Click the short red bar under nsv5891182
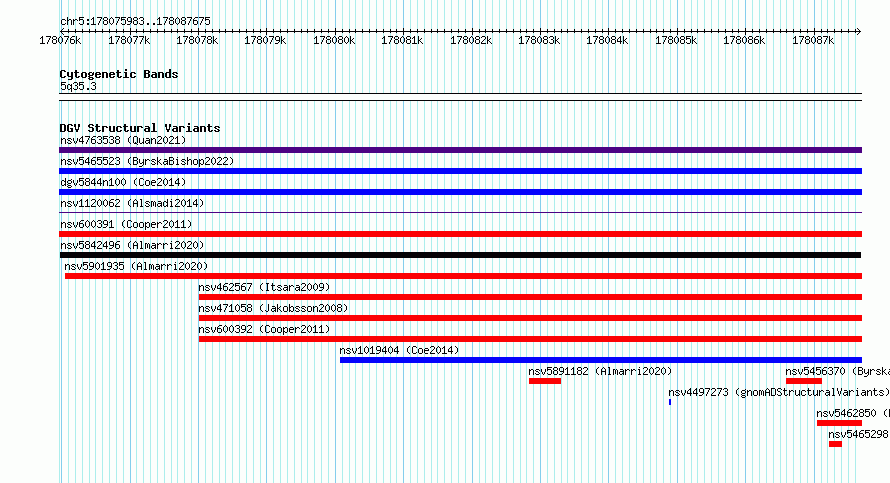The width and height of the screenshot is (890, 483). click(545, 381)
